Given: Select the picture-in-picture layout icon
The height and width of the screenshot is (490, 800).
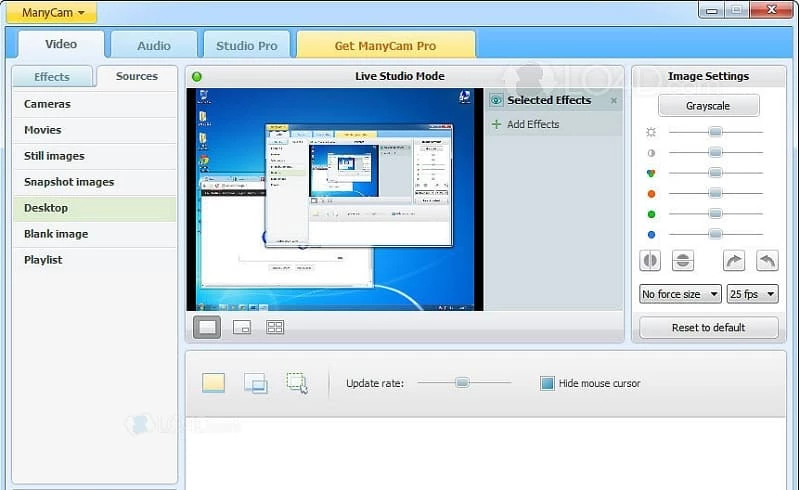Looking at the screenshot, I should [x=241, y=327].
